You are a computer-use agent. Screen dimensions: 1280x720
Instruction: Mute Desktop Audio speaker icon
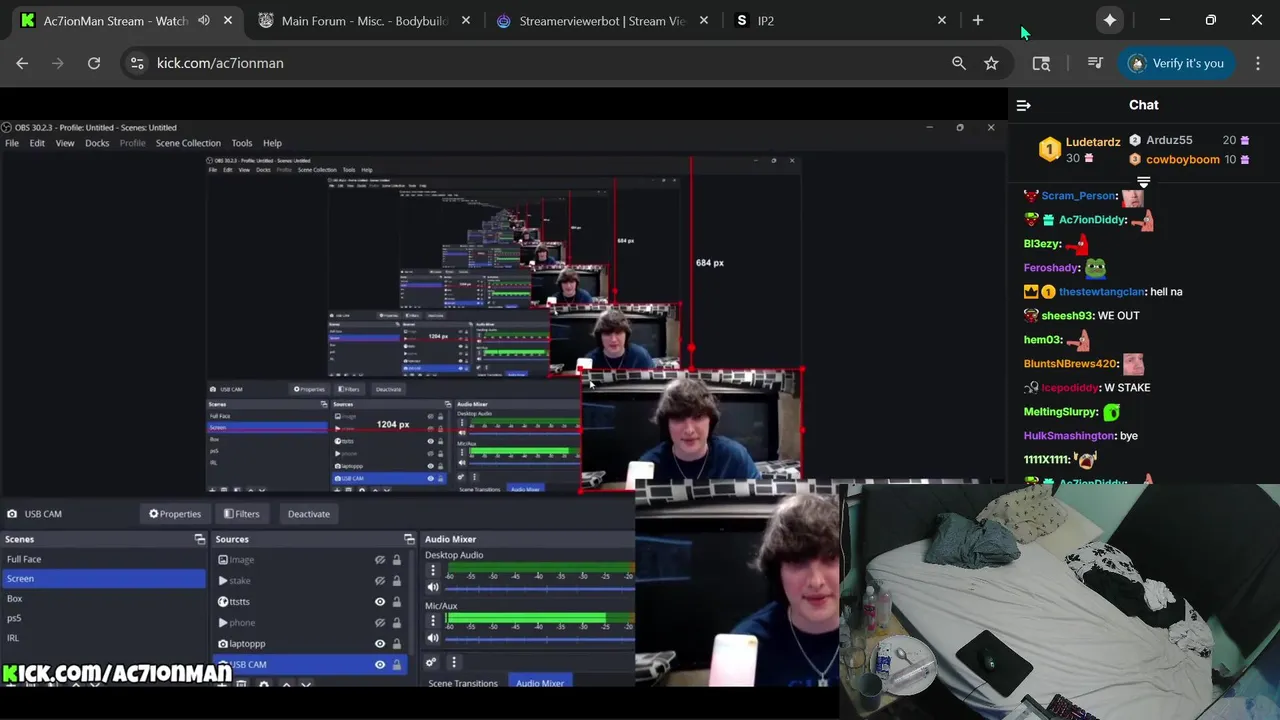(433, 587)
